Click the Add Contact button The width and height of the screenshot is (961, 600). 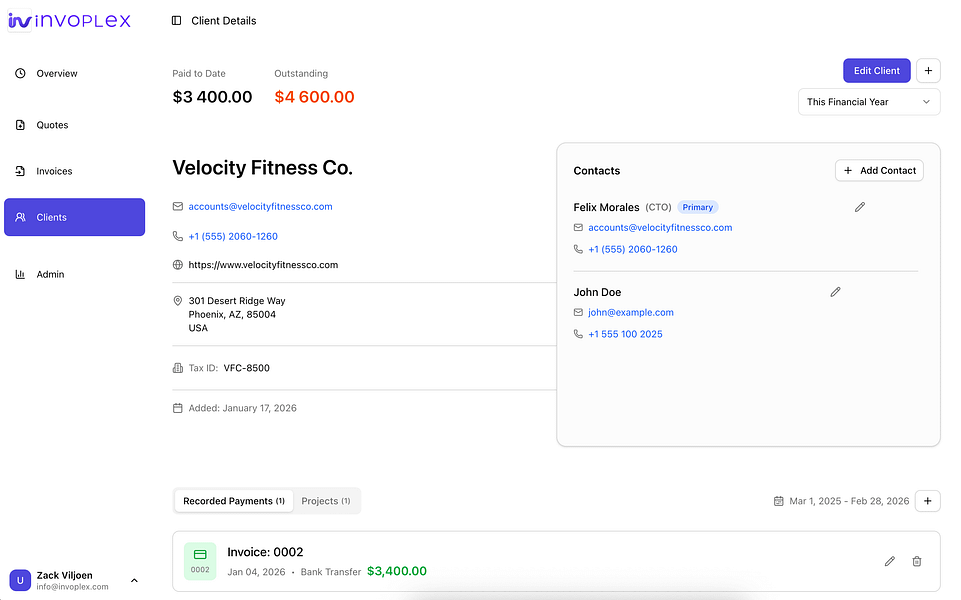pos(879,171)
